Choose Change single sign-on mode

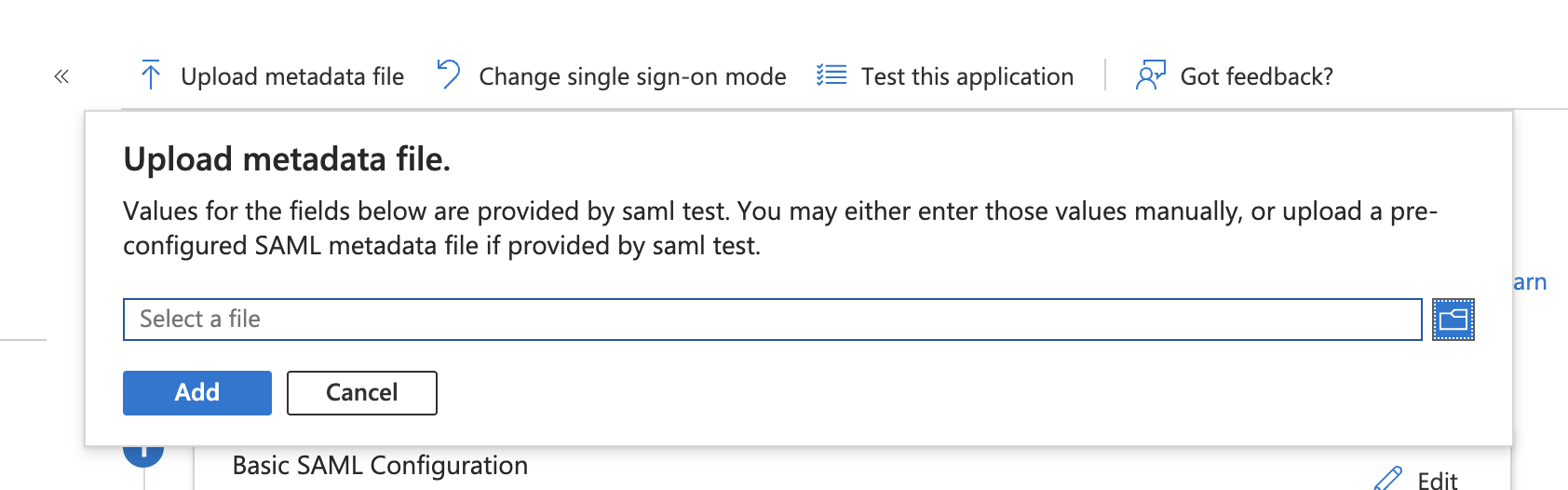[632, 76]
